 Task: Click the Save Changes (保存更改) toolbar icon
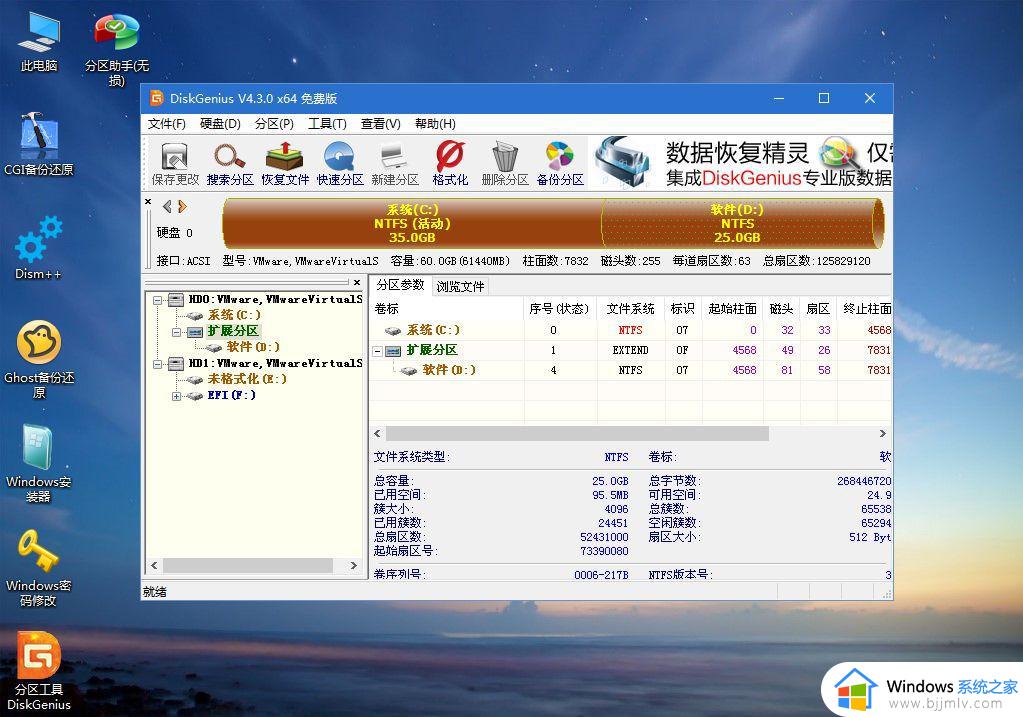[175, 163]
